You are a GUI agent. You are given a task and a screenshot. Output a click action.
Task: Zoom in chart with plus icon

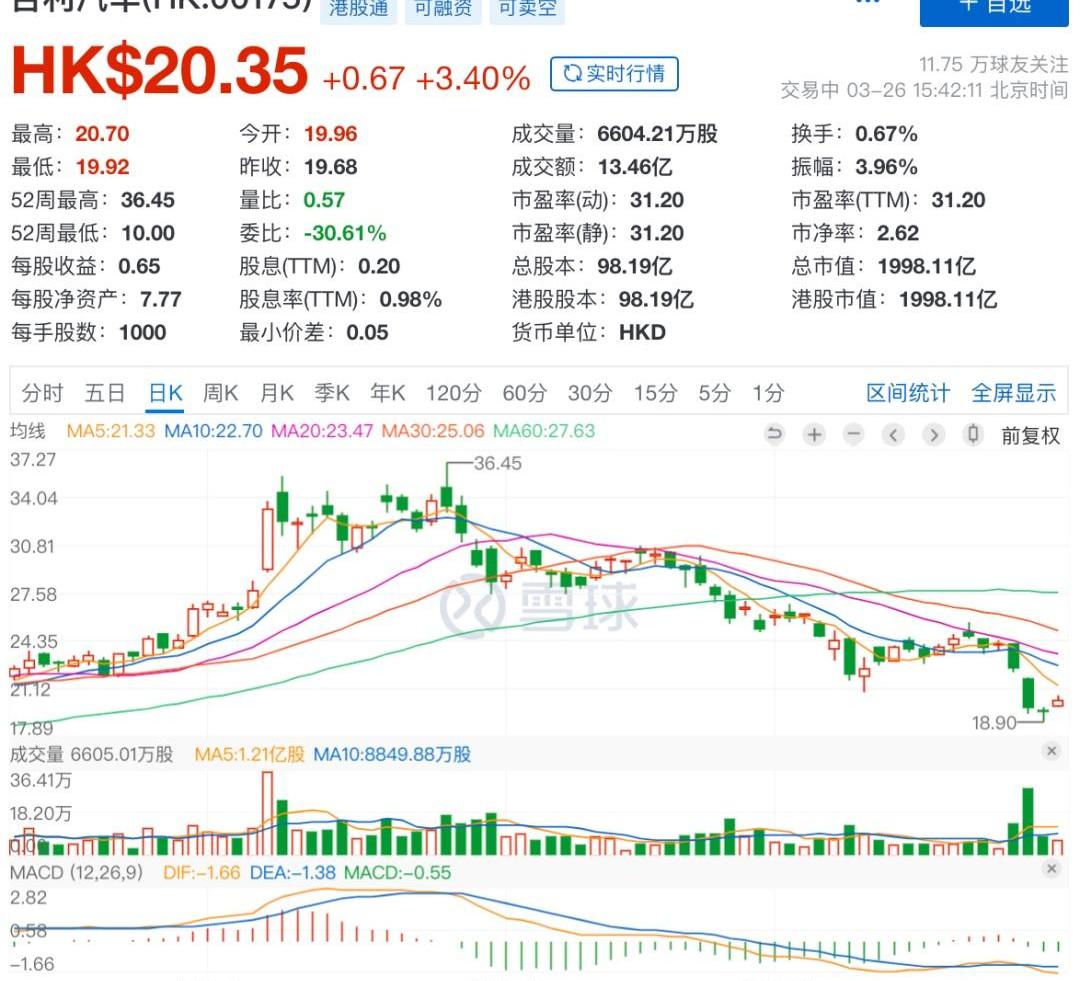(x=814, y=435)
